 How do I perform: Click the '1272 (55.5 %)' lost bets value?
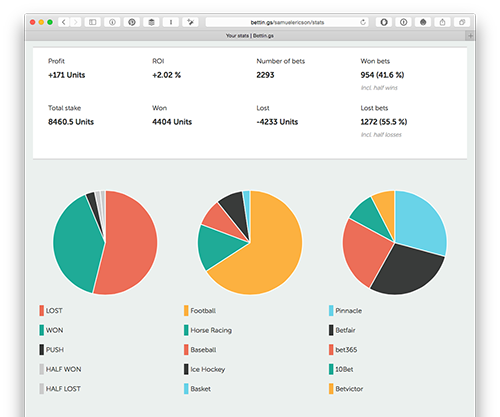(384, 122)
